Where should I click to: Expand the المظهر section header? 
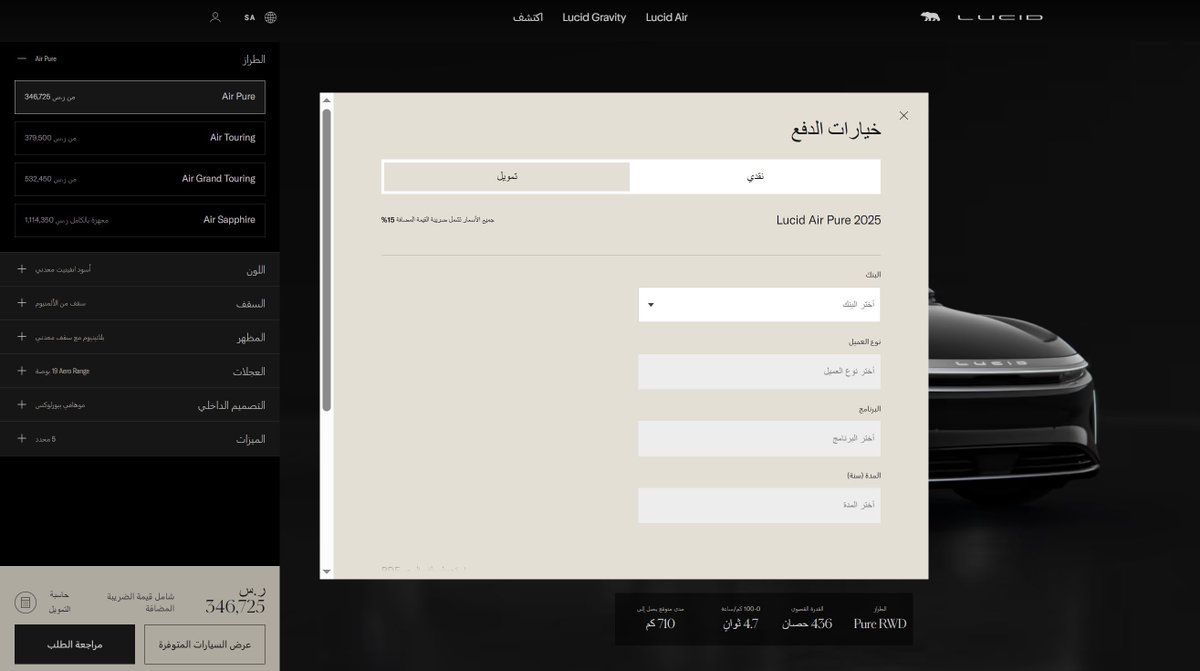[140, 337]
